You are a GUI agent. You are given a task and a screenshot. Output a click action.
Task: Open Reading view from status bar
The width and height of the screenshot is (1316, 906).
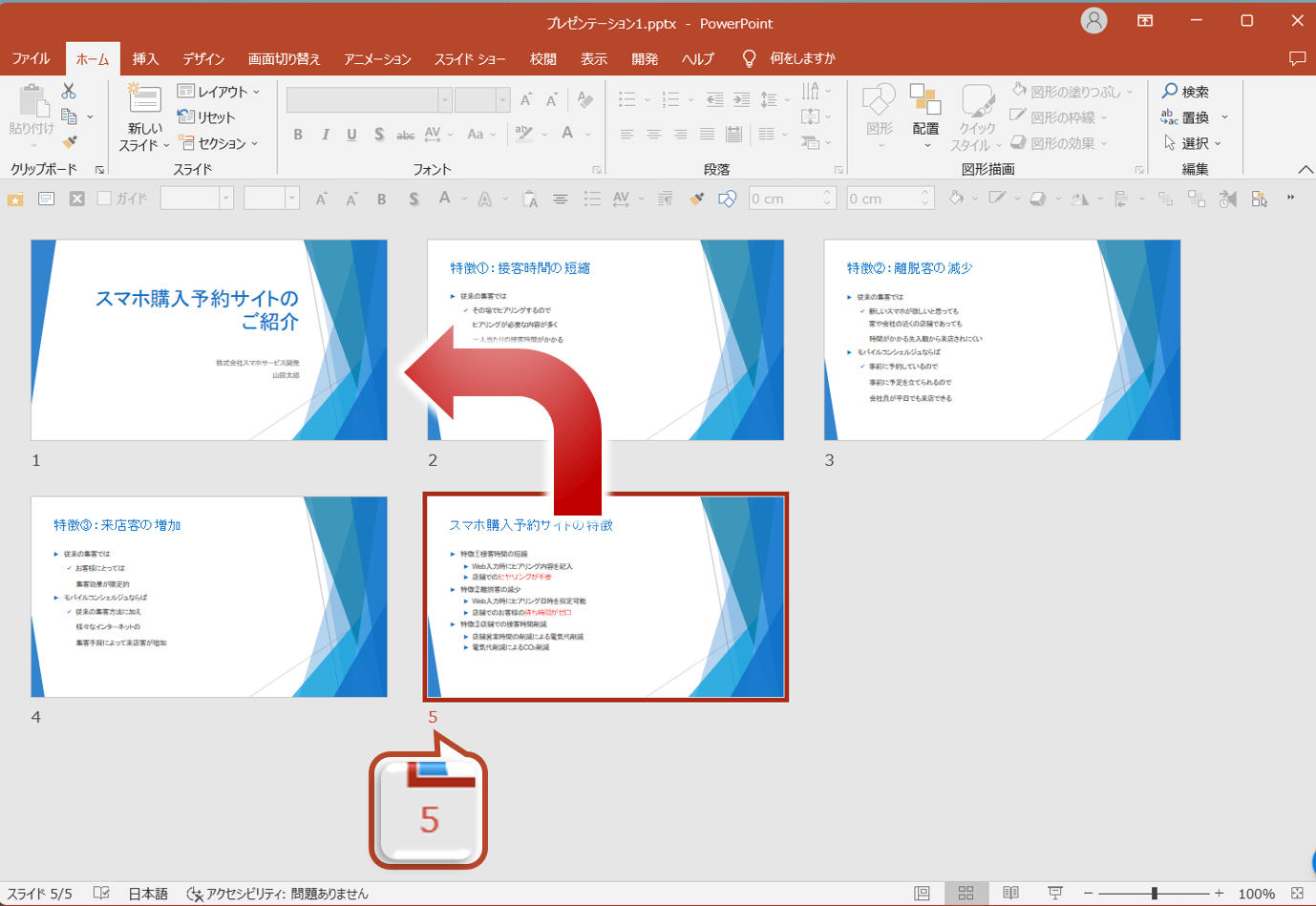coord(1010,894)
